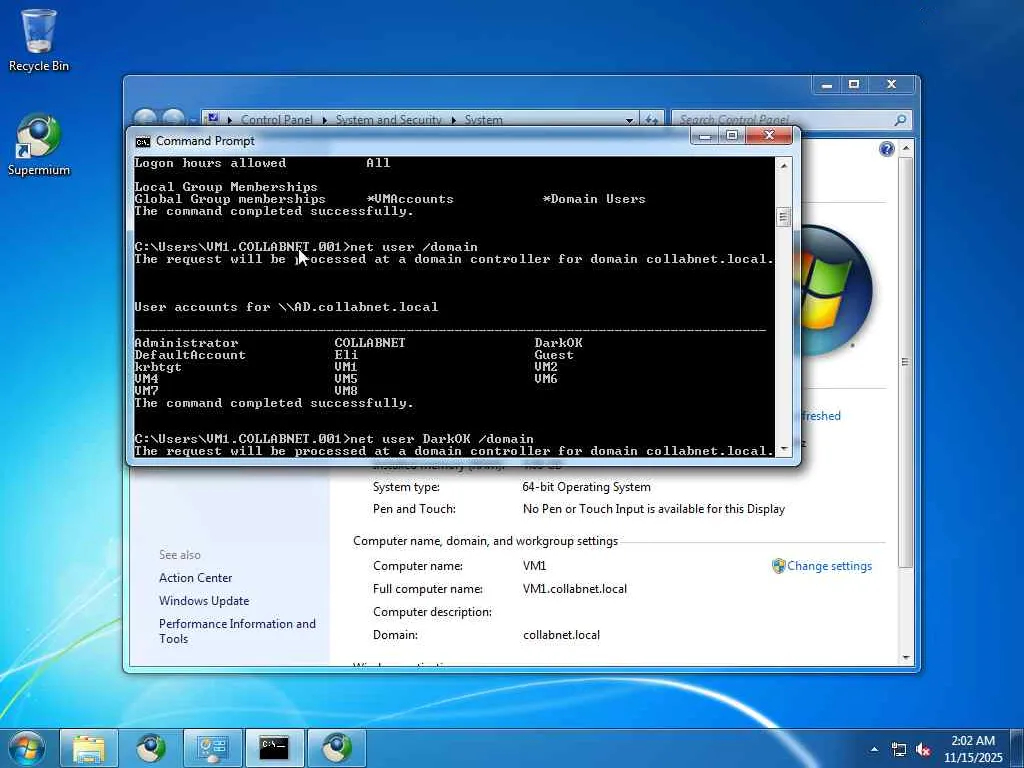The width and height of the screenshot is (1024, 768).
Task: Open Windows Update link
Action: [204, 601]
